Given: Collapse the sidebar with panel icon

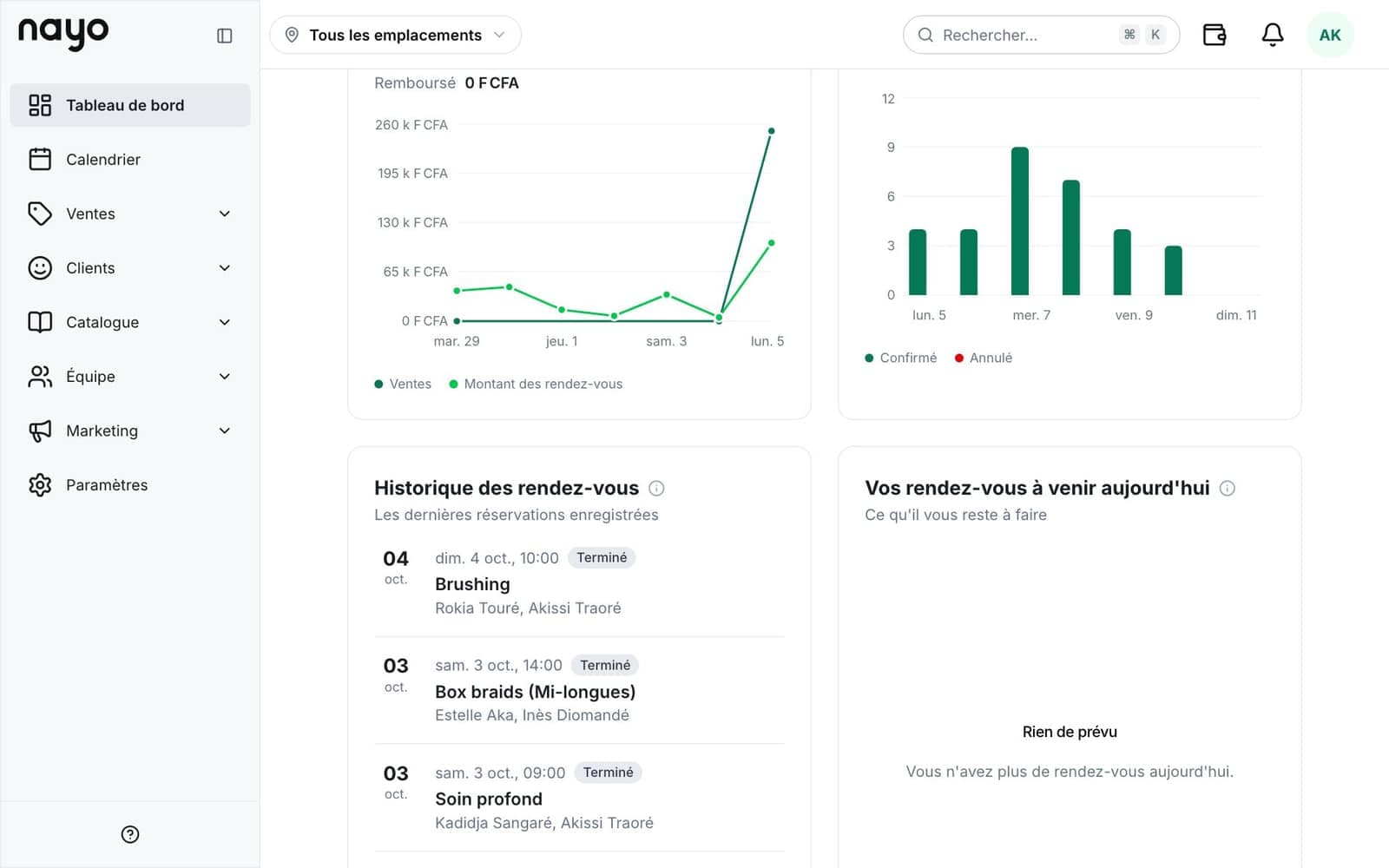Looking at the screenshot, I should coord(224,36).
